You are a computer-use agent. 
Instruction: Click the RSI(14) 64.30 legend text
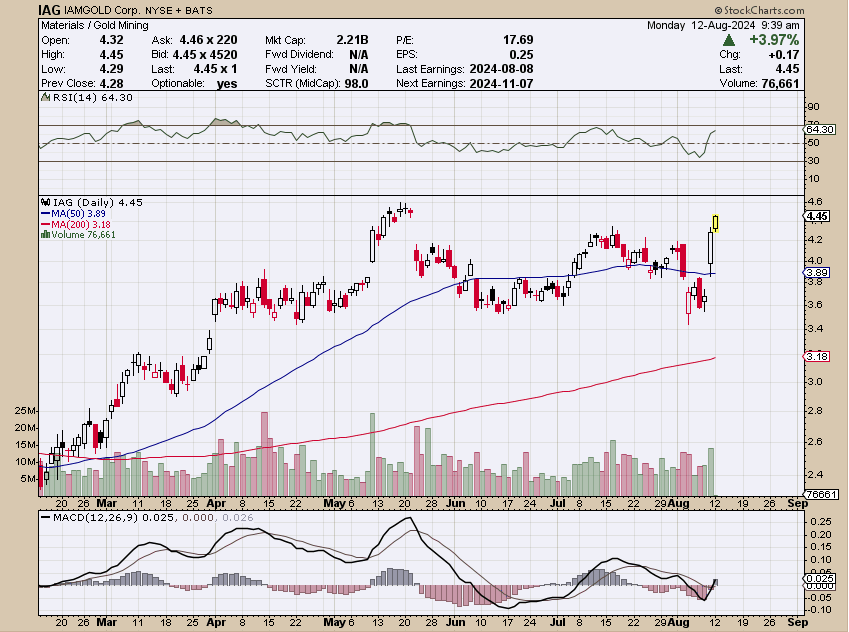[93, 97]
